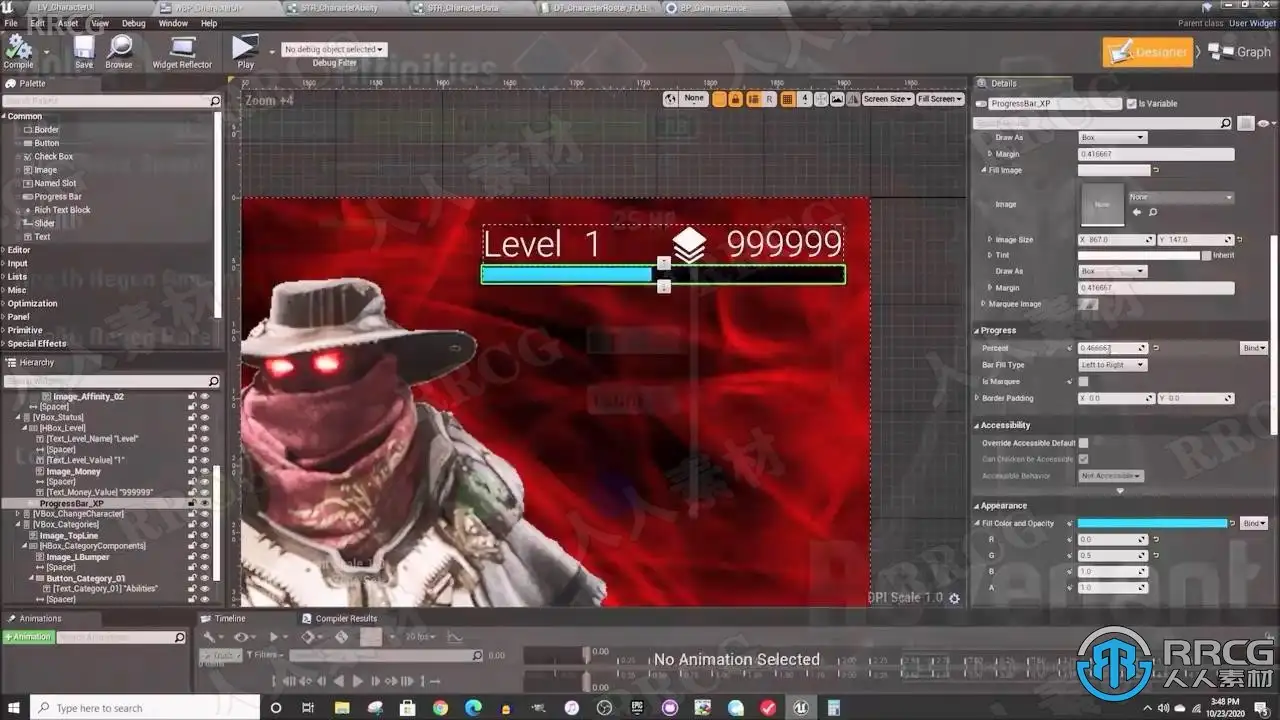Image resolution: width=1280 pixels, height=720 pixels.
Task: Open the debug object selector dropdown
Action: pyautogui.click(x=333, y=49)
